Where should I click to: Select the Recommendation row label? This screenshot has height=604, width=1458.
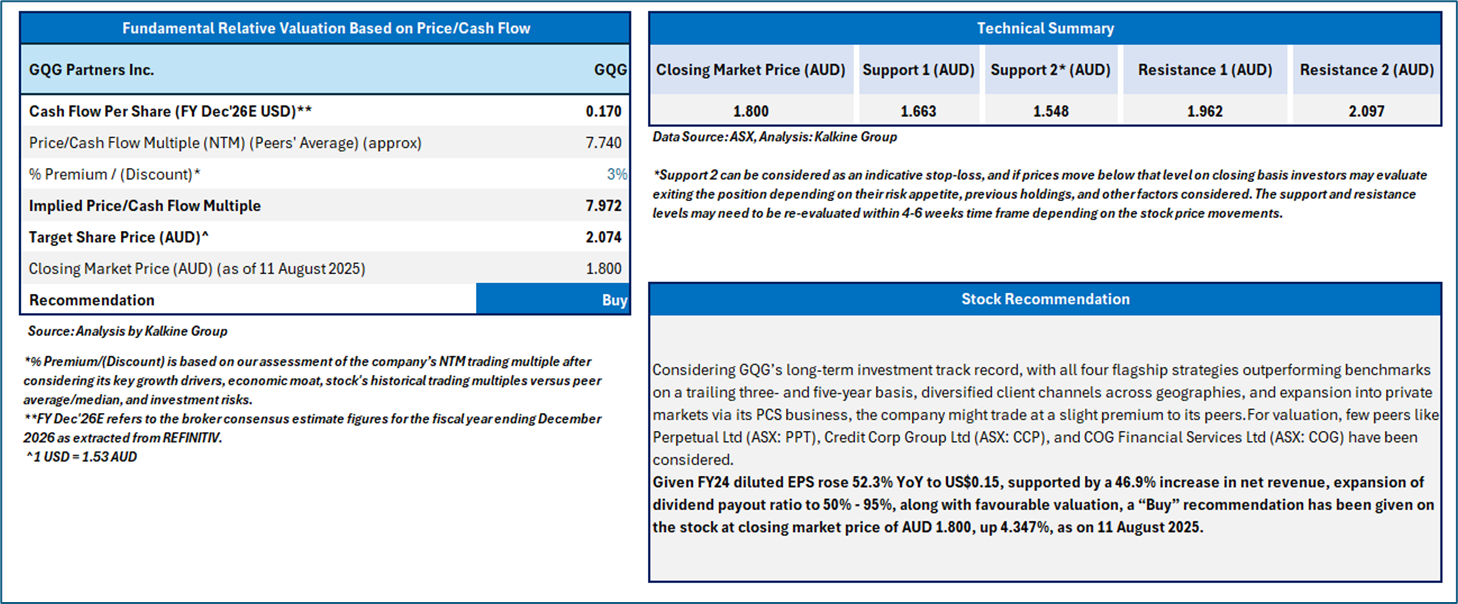(92, 300)
